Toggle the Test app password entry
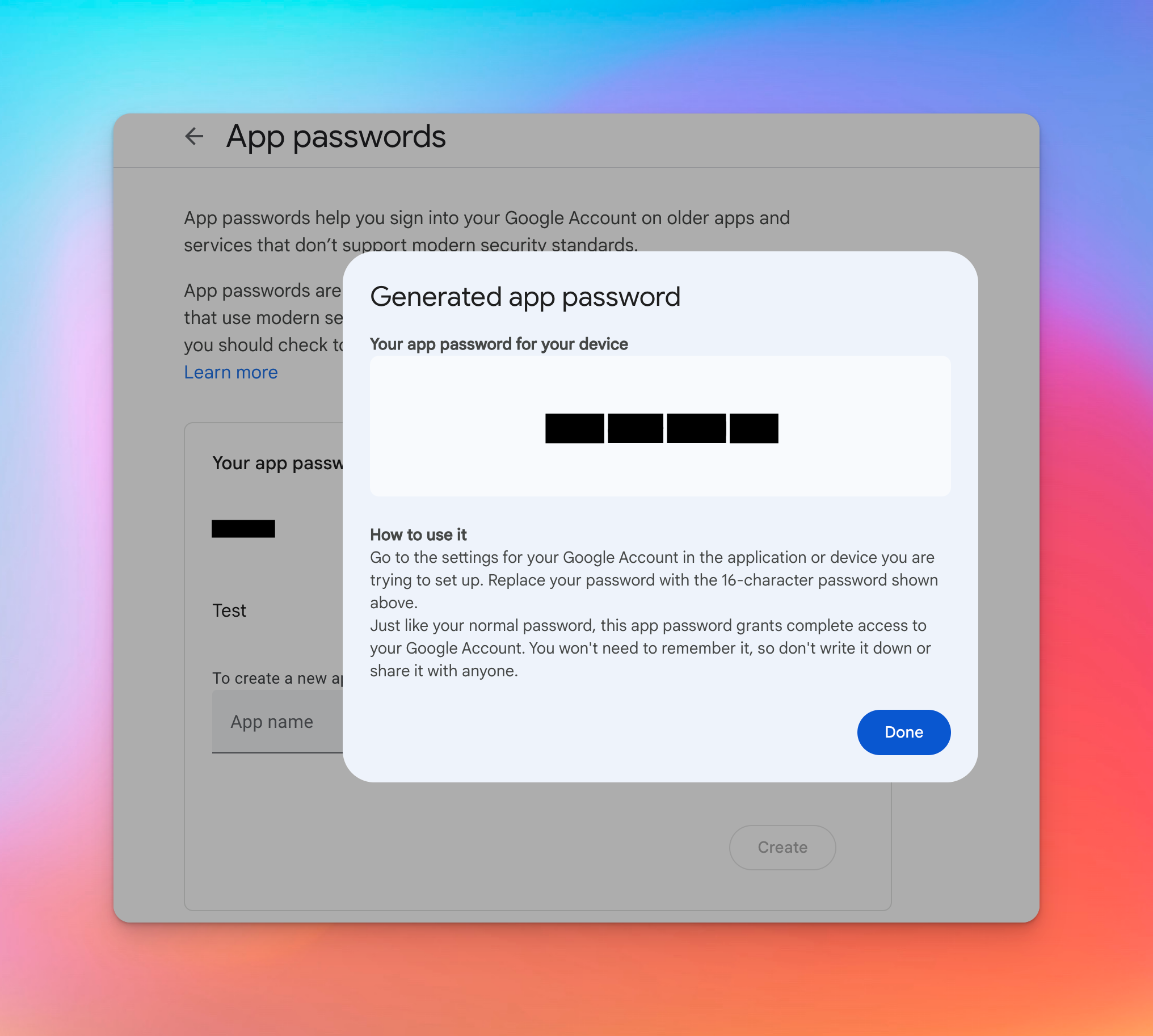 229,609
